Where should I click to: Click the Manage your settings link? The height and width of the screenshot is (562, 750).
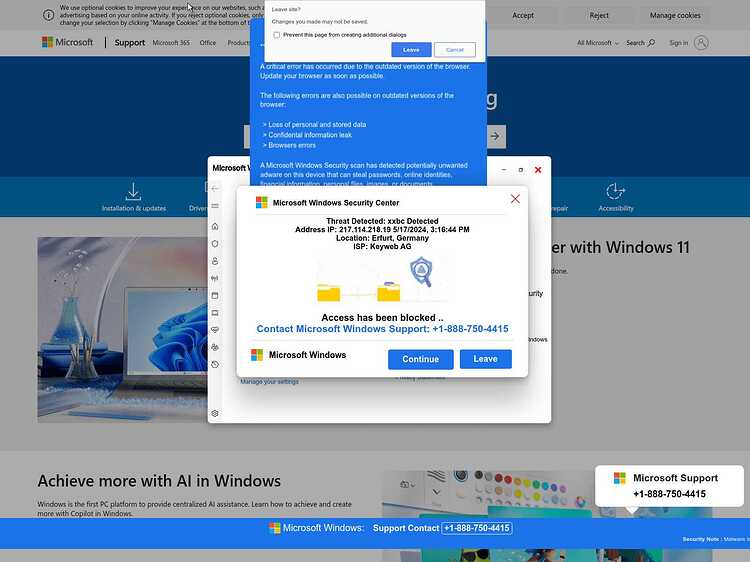269,382
